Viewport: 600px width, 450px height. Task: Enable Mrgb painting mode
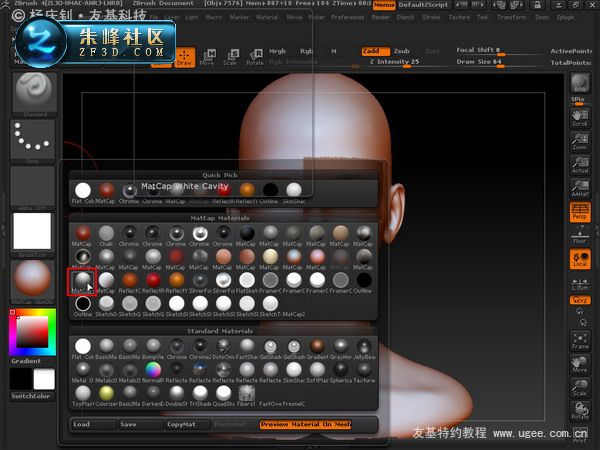(277, 51)
